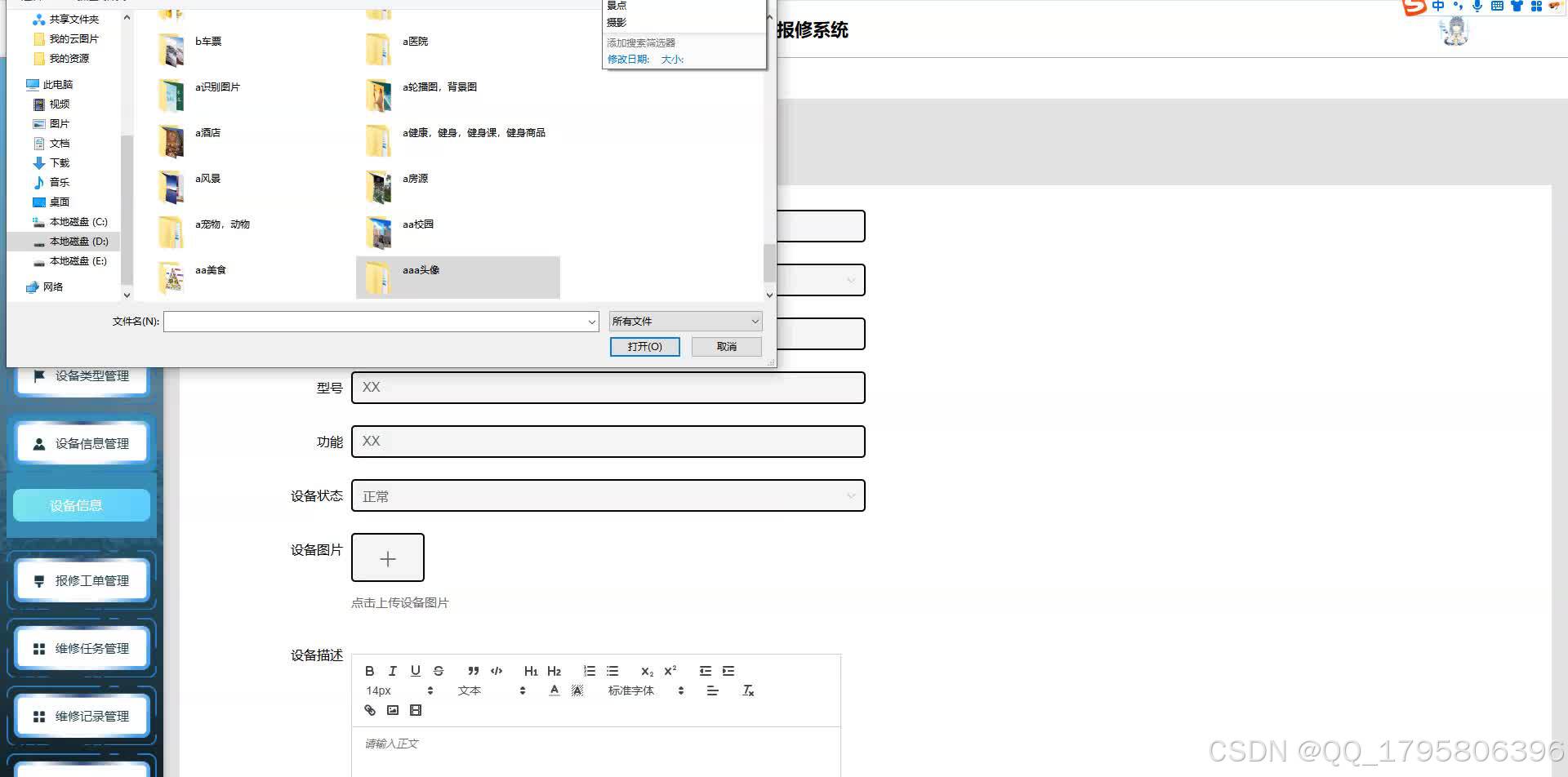Apply Heading 2 format
1568x777 pixels.
coord(554,671)
